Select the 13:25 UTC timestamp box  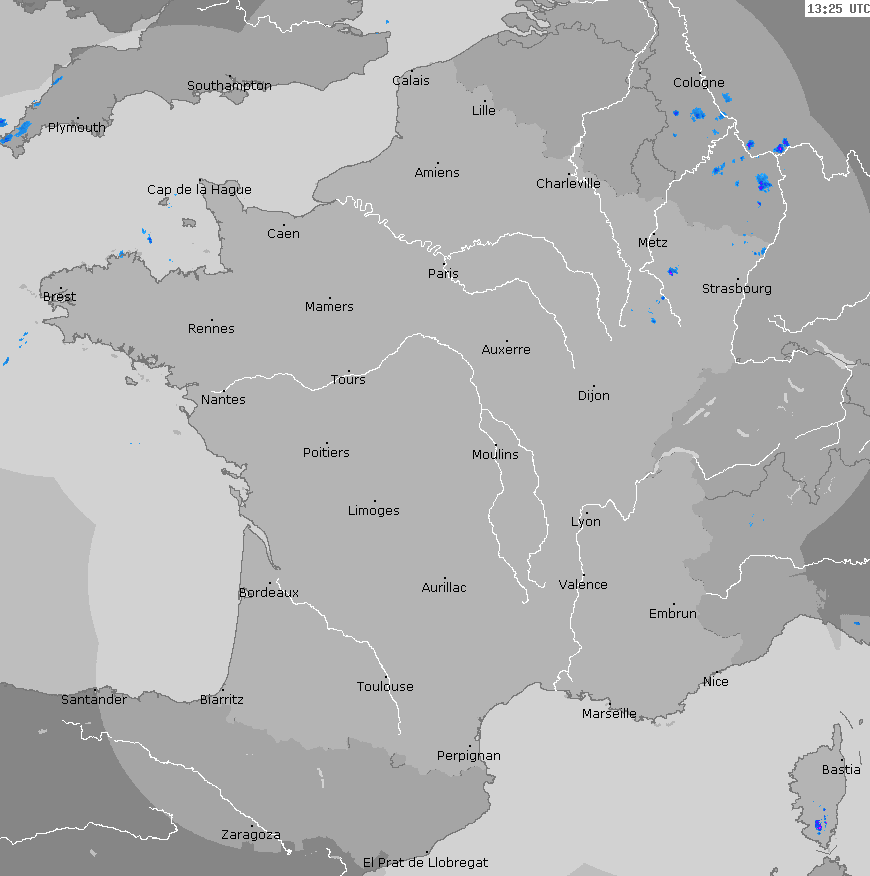pos(837,9)
